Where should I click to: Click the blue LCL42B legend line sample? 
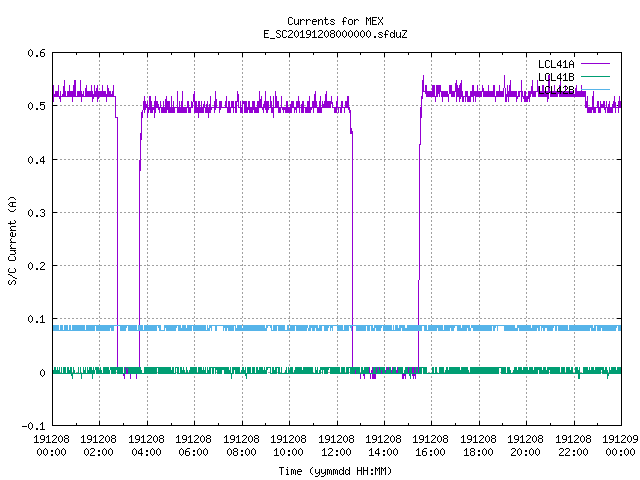pyautogui.click(x=595, y=89)
